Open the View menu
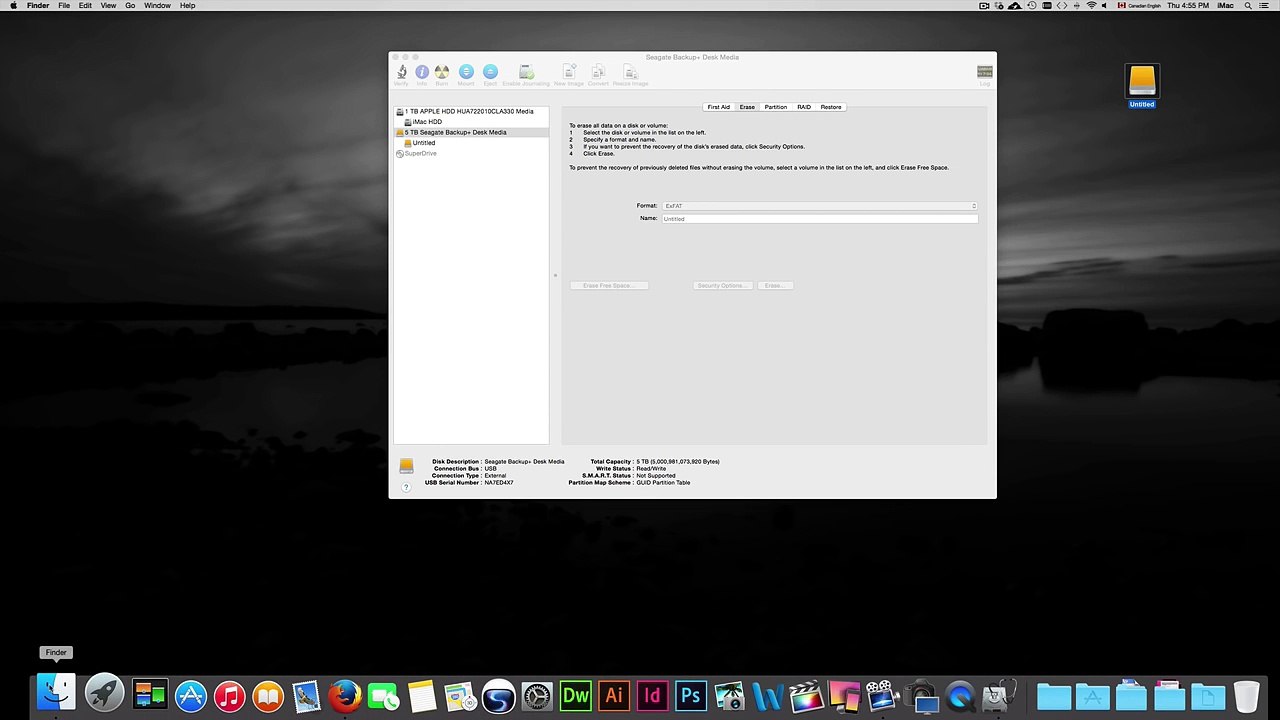The width and height of the screenshot is (1280, 720). tap(108, 6)
